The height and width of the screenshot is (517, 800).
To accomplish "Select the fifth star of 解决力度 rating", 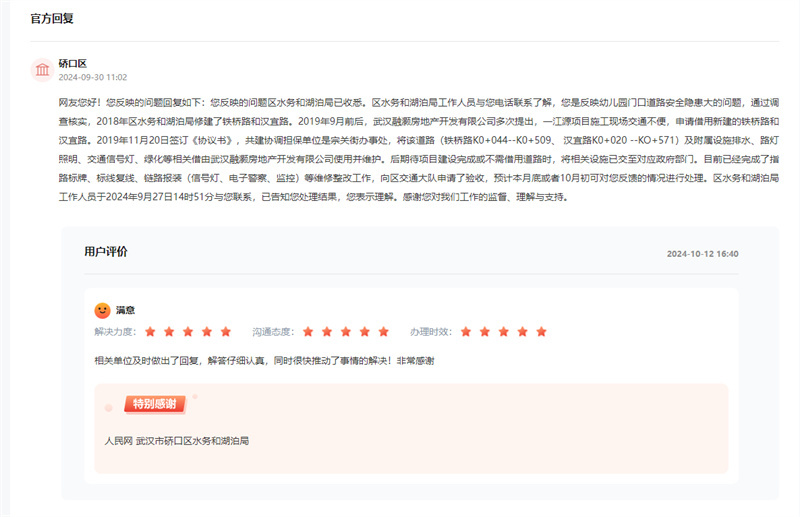I will pos(226,331).
